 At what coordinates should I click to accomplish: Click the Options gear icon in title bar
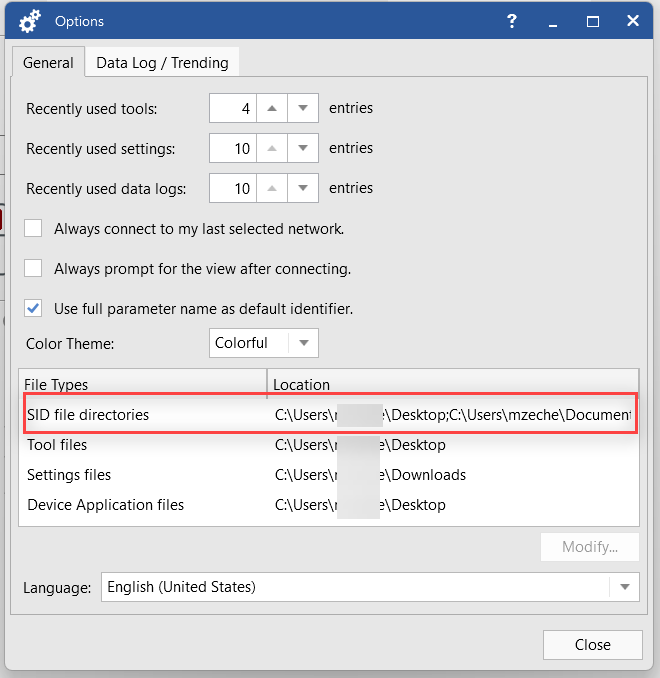(30, 21)
